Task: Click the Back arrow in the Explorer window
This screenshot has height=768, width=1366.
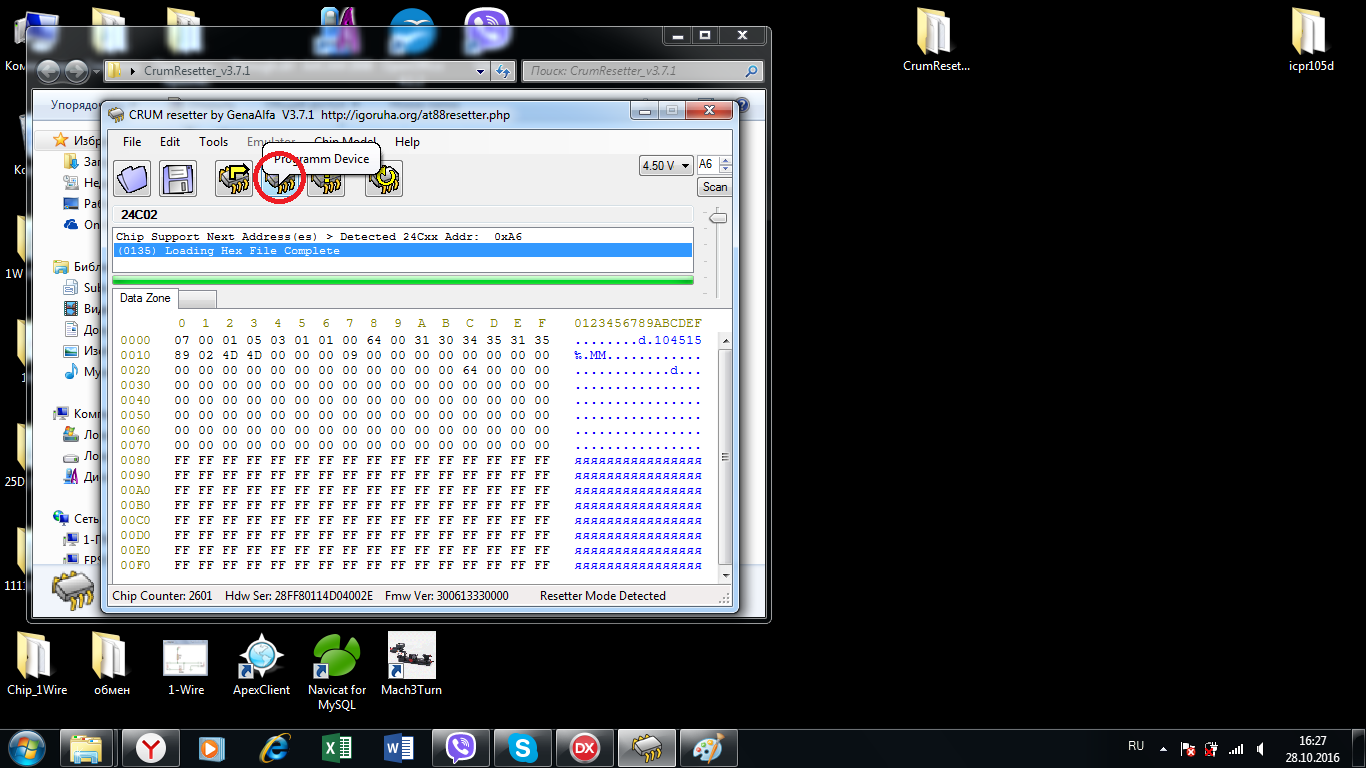Action: [50, 71]
